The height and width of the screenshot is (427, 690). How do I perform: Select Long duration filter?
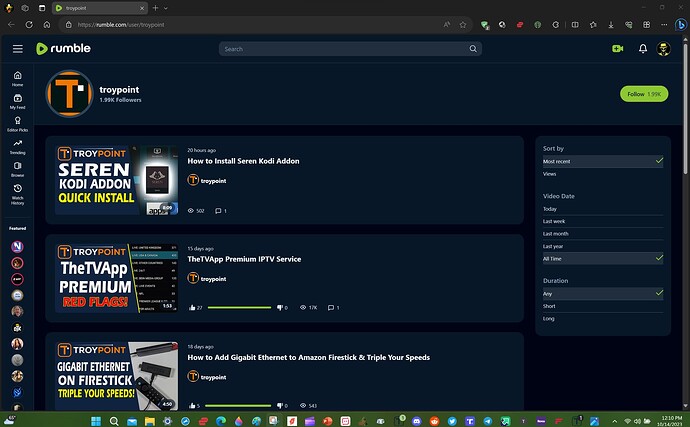coord(603,319)
